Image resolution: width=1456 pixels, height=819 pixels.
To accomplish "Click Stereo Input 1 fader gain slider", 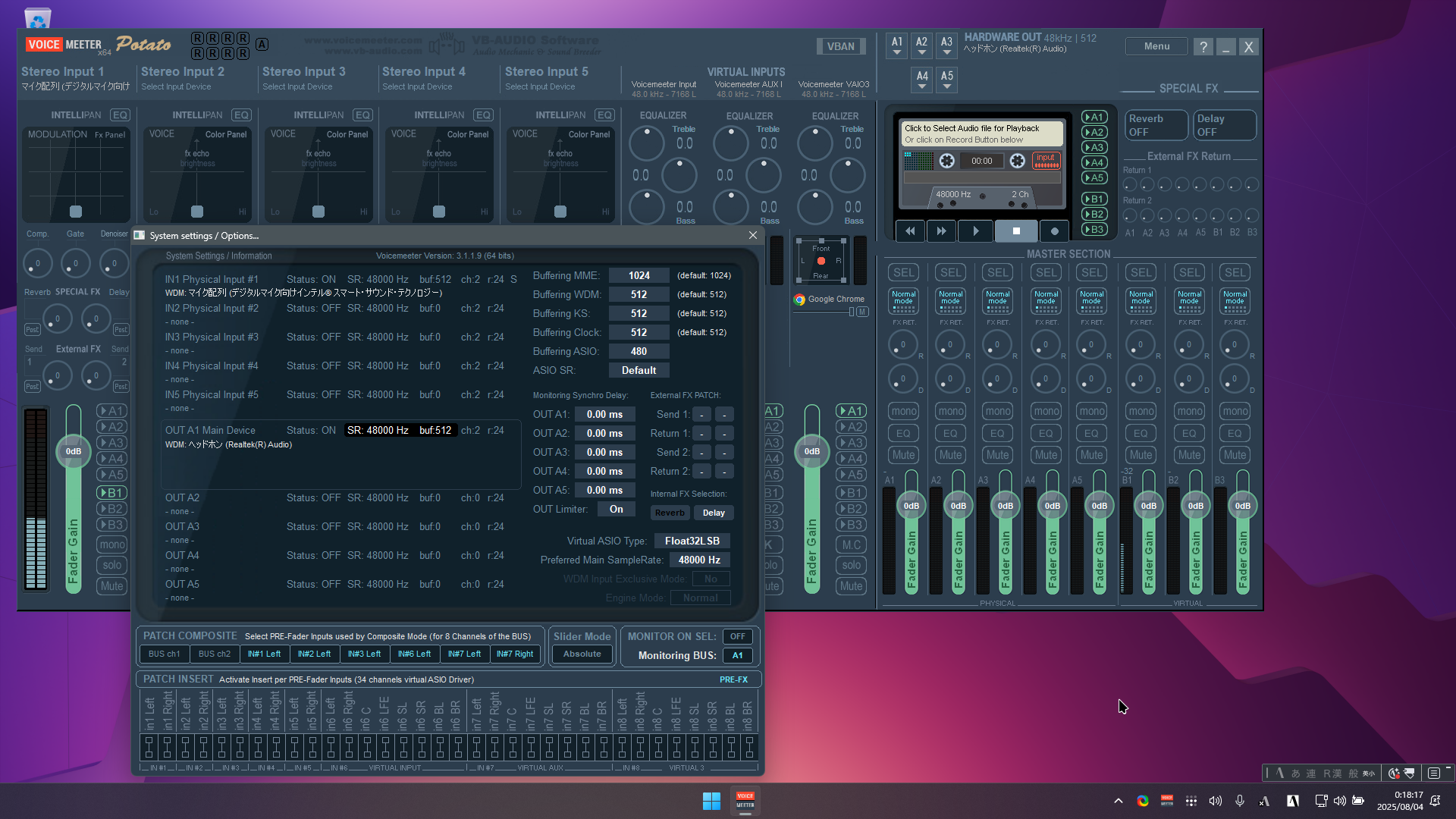I will pyautogui.click(x=74, y=451).
